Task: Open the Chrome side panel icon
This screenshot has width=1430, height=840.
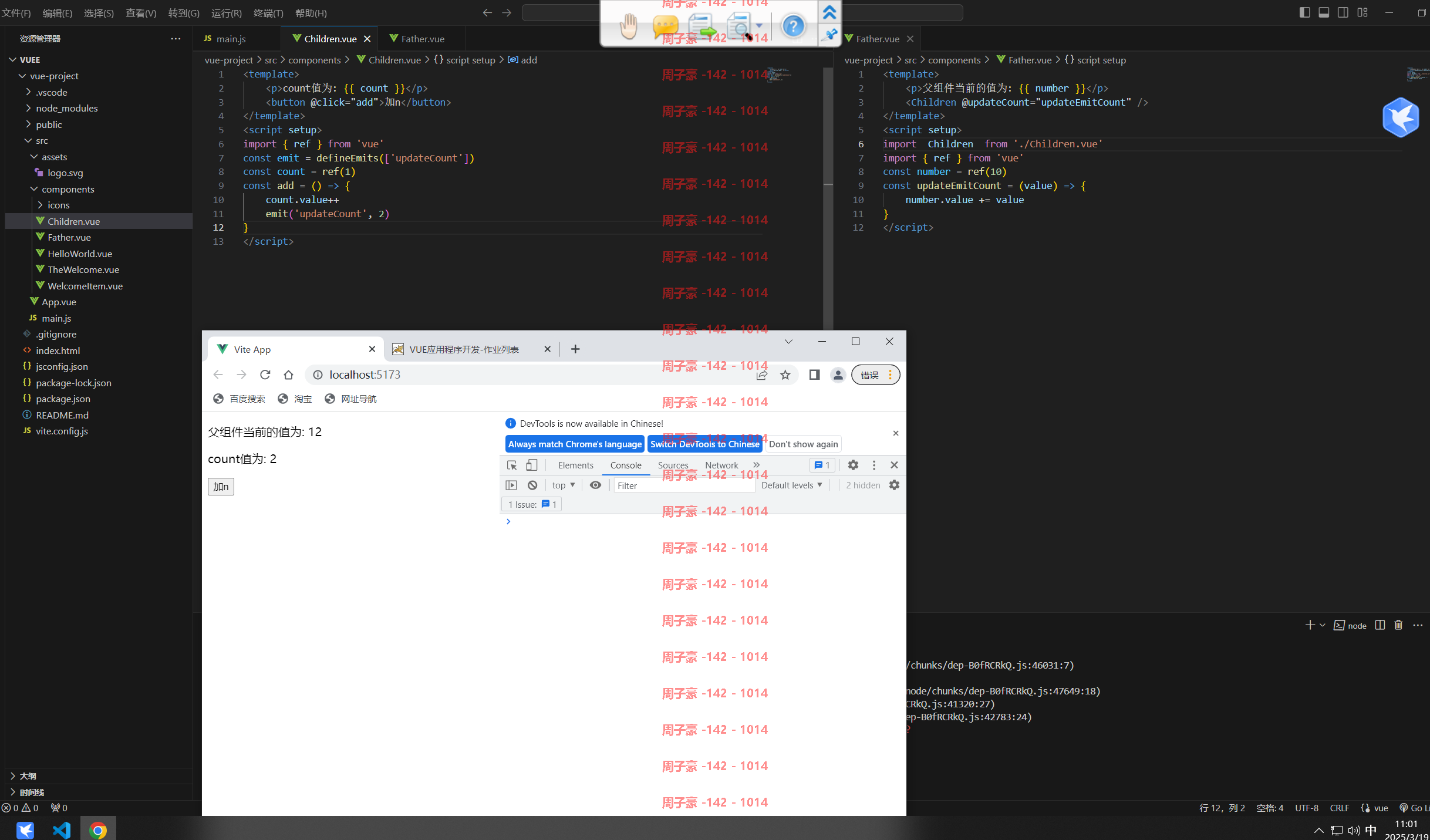Action: coord(814,375)
